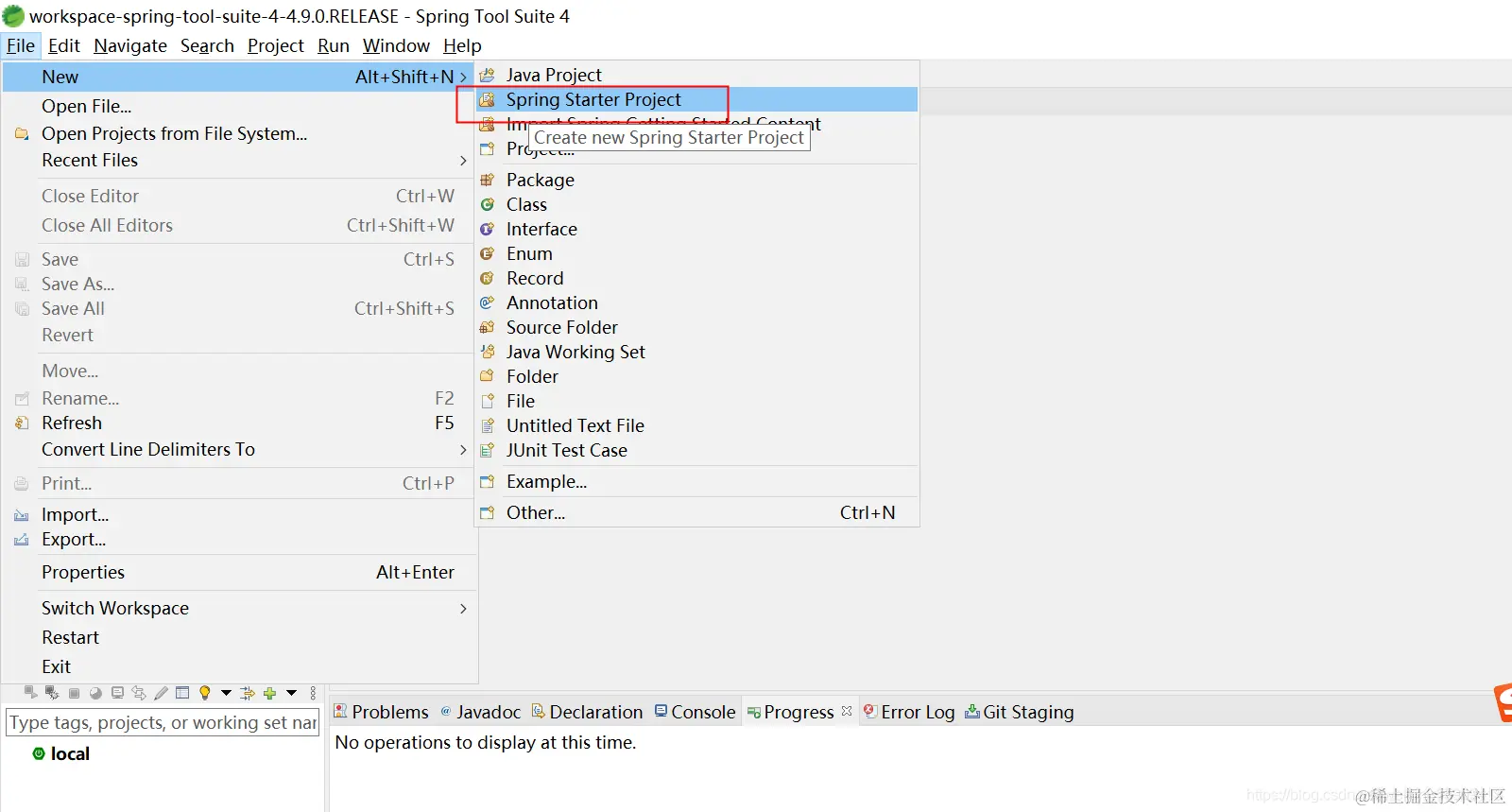
Task: Choose File from the New submenu
Action: pyautogui.click(x=696, y=401)
